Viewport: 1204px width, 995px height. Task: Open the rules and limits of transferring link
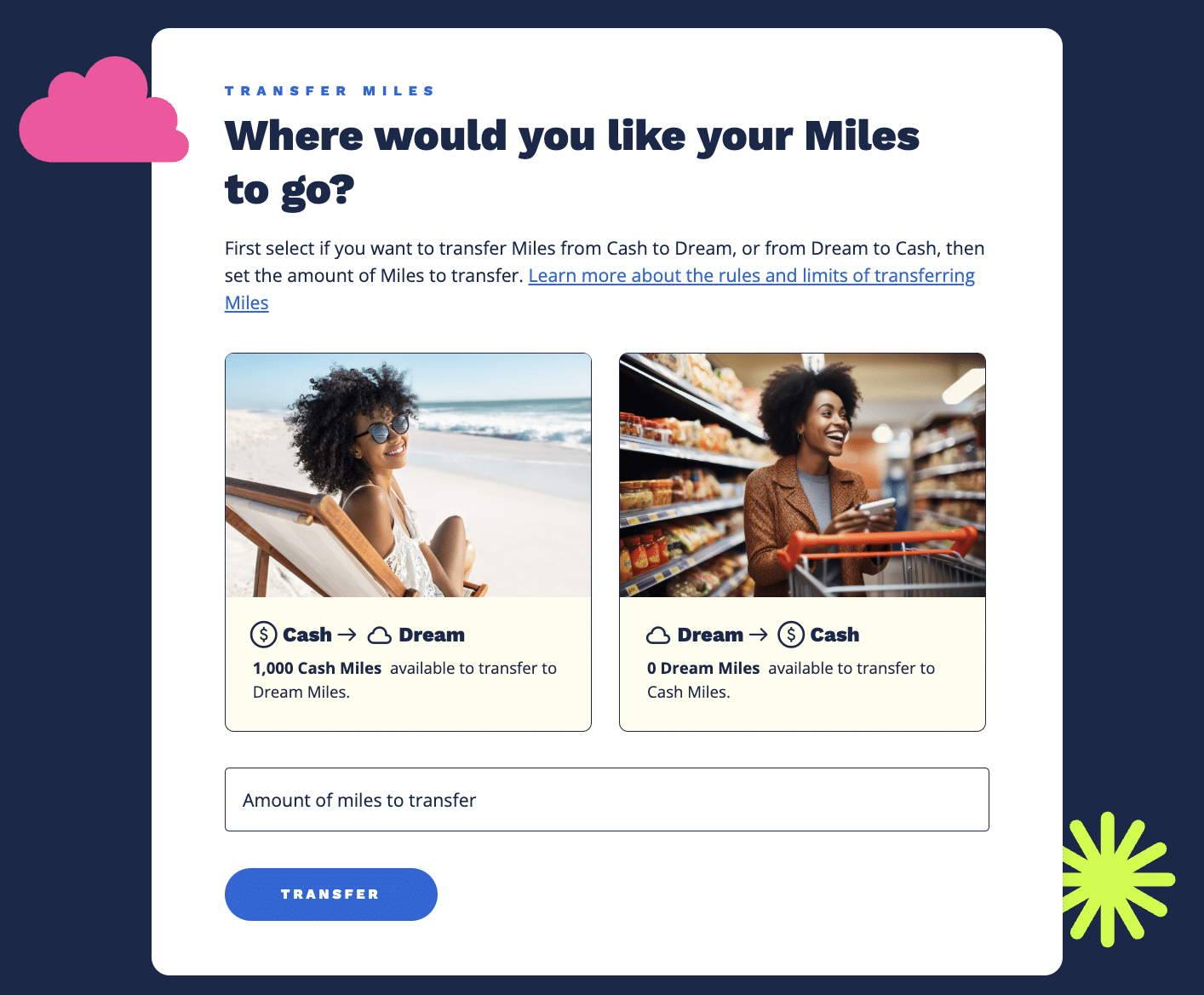click(x=751, y=275)
